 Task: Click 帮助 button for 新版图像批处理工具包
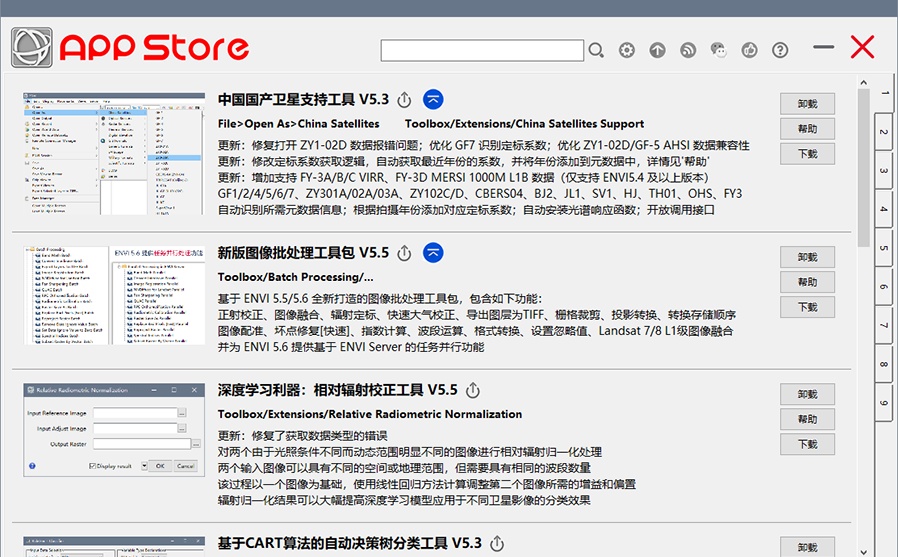coord(808,282)
